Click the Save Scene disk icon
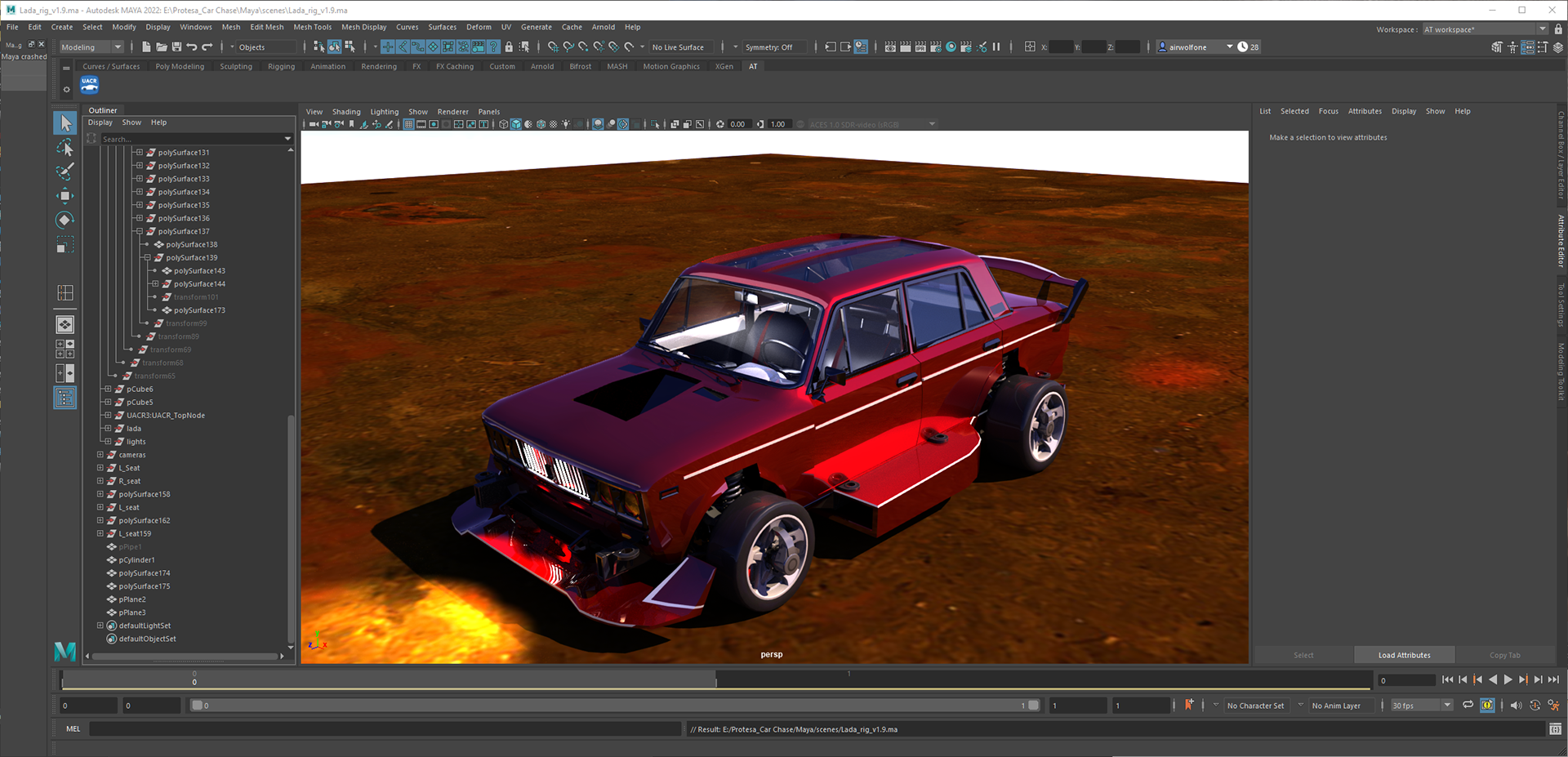1568x757 pixels. click(x=176, y=47)
